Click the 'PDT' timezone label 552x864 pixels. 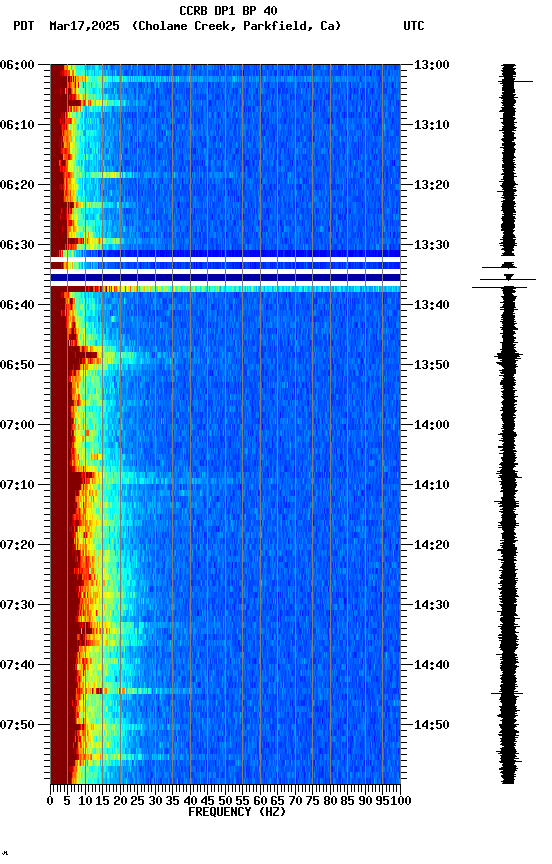24,26
